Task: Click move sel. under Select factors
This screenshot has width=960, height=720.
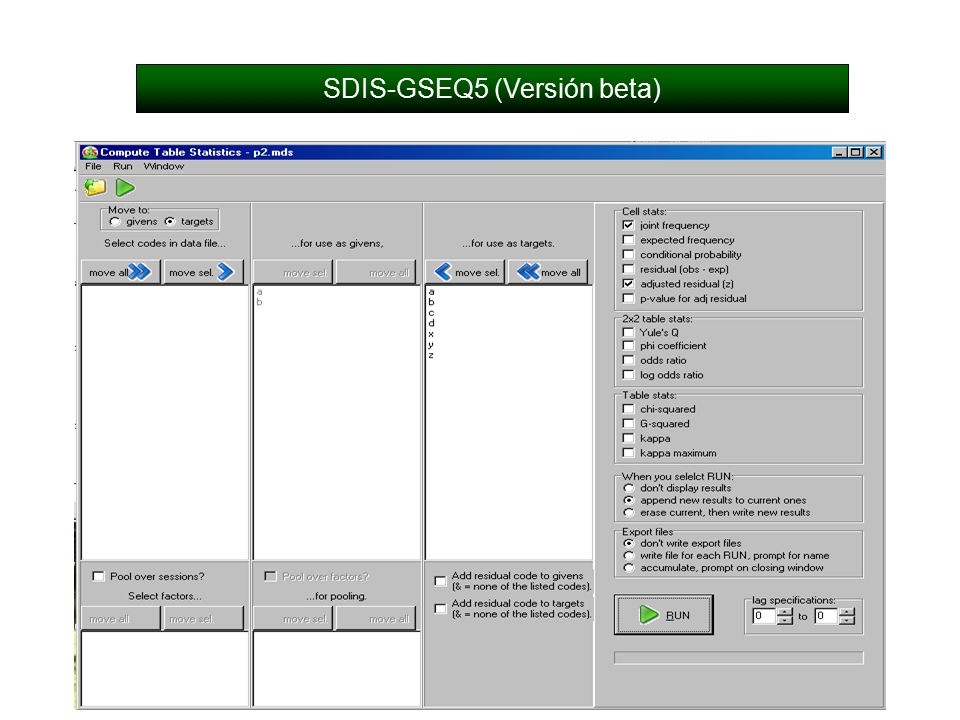Action: point(203,619)
